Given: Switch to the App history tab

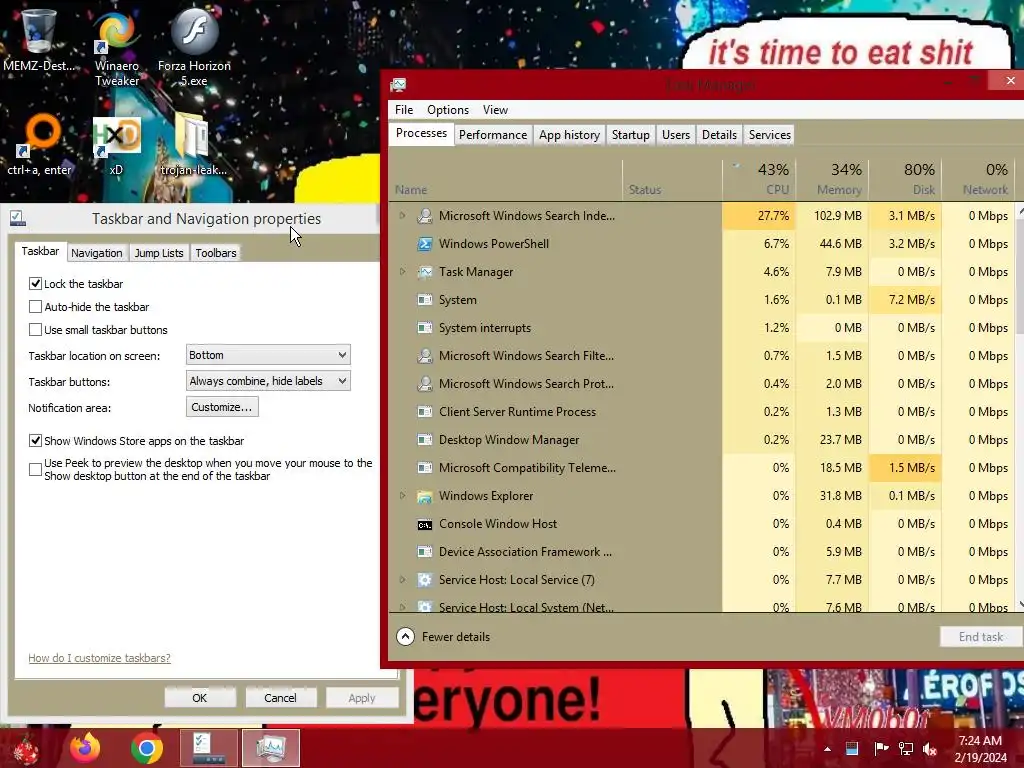Looking at the screenshot, I should 569,135.
